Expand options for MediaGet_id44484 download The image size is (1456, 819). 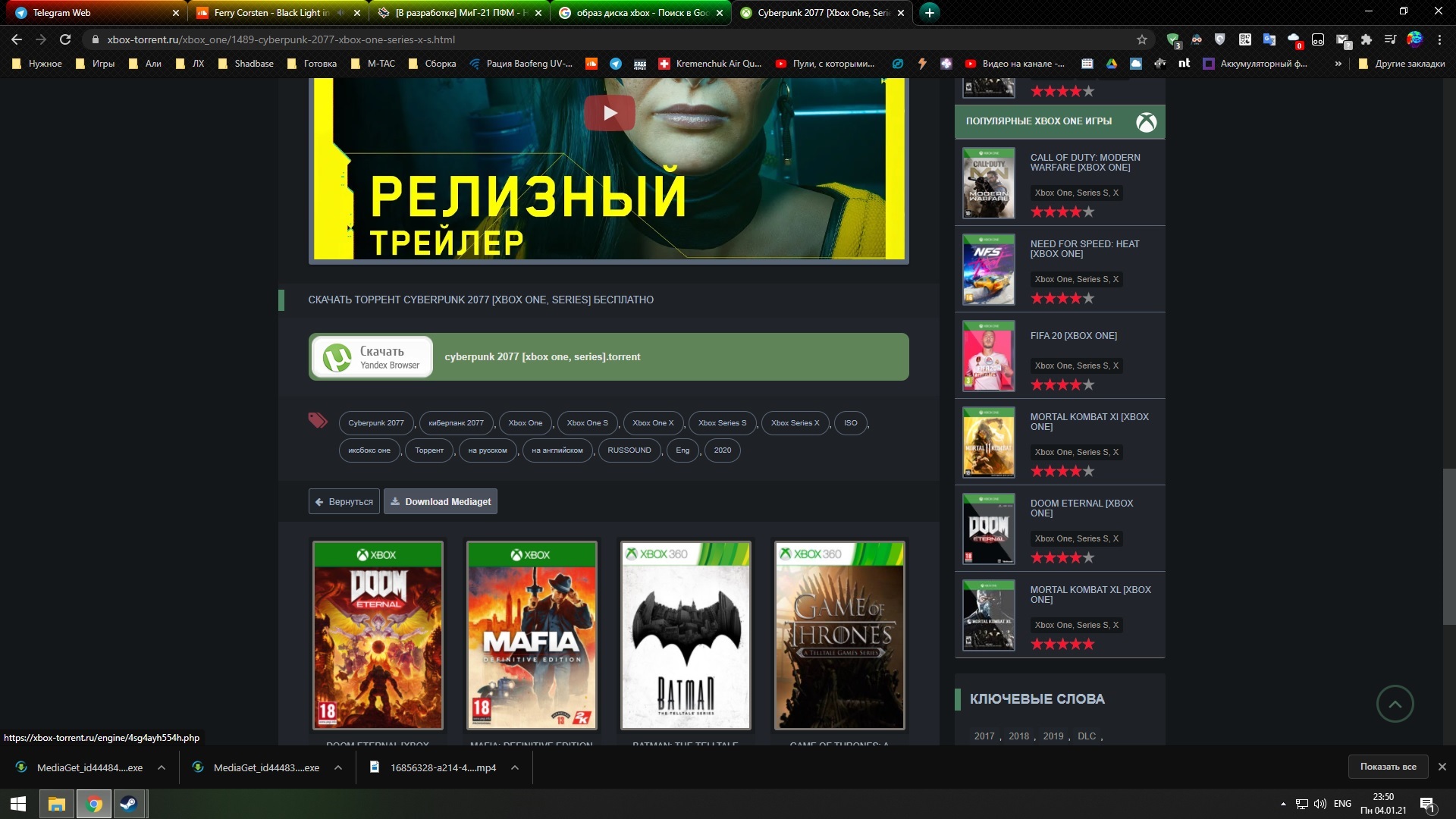coord(162,767)
